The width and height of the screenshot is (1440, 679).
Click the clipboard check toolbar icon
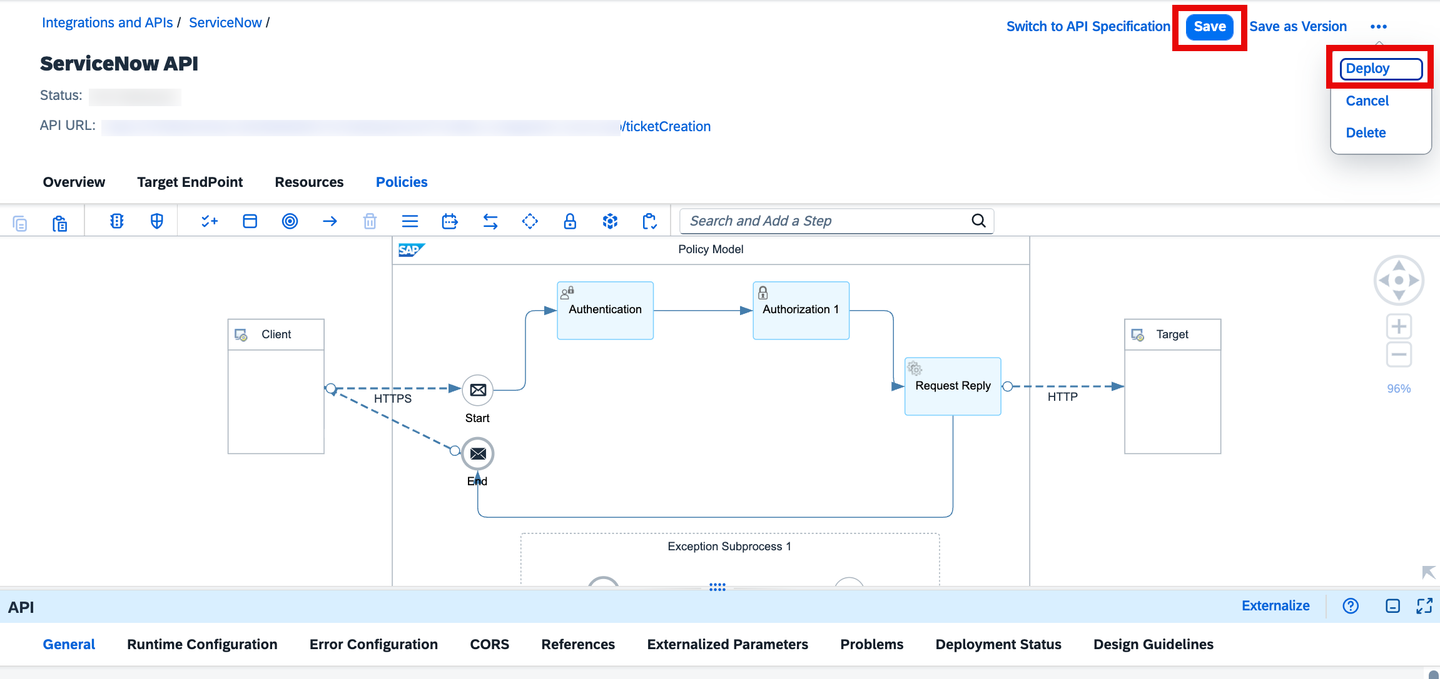650,221
